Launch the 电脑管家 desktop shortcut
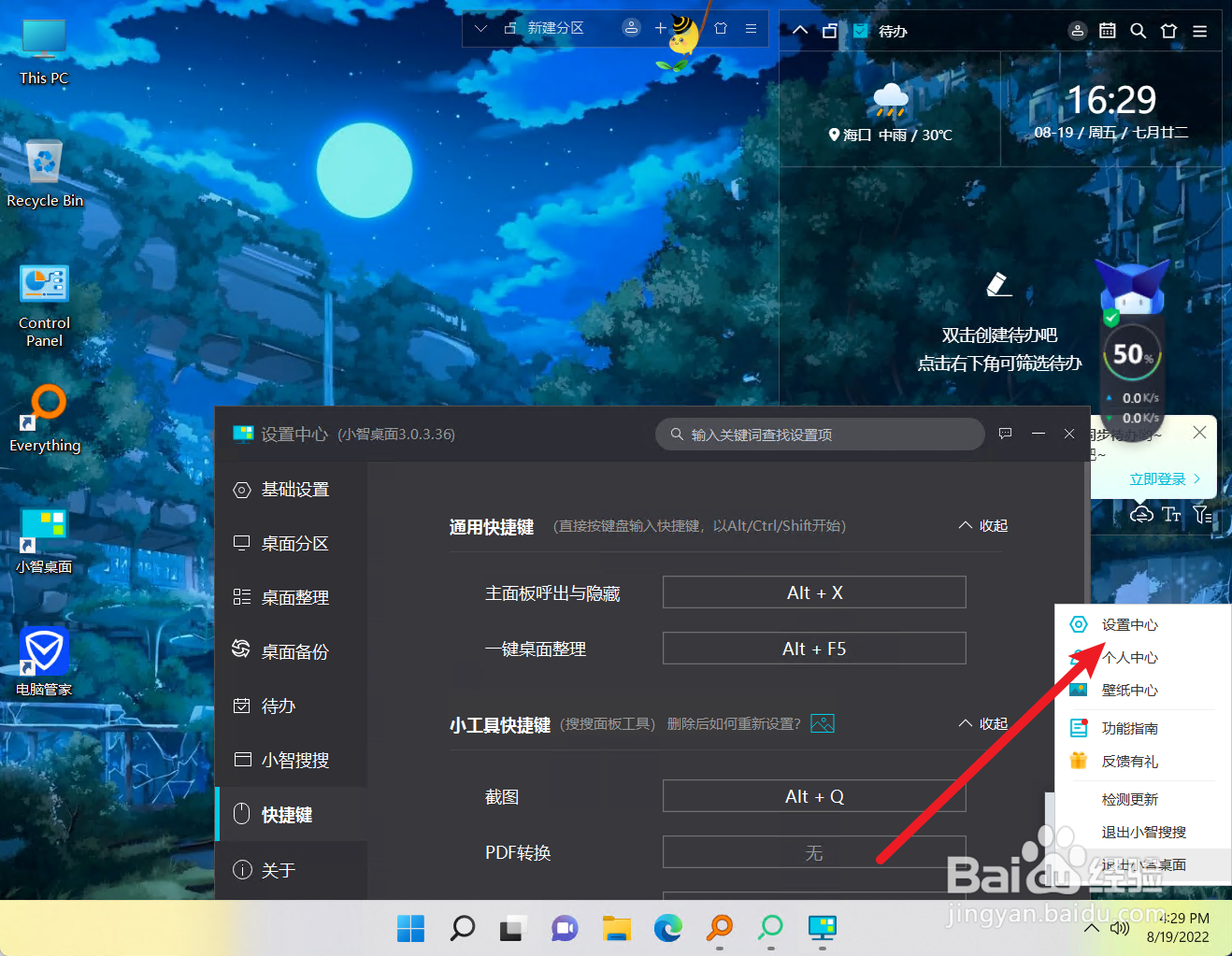 coord(44,663)
